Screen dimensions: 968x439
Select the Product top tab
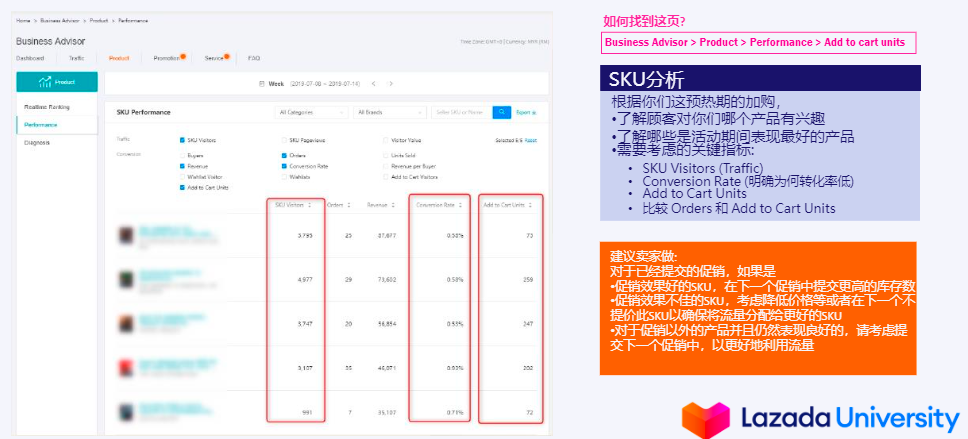[119, 58]
